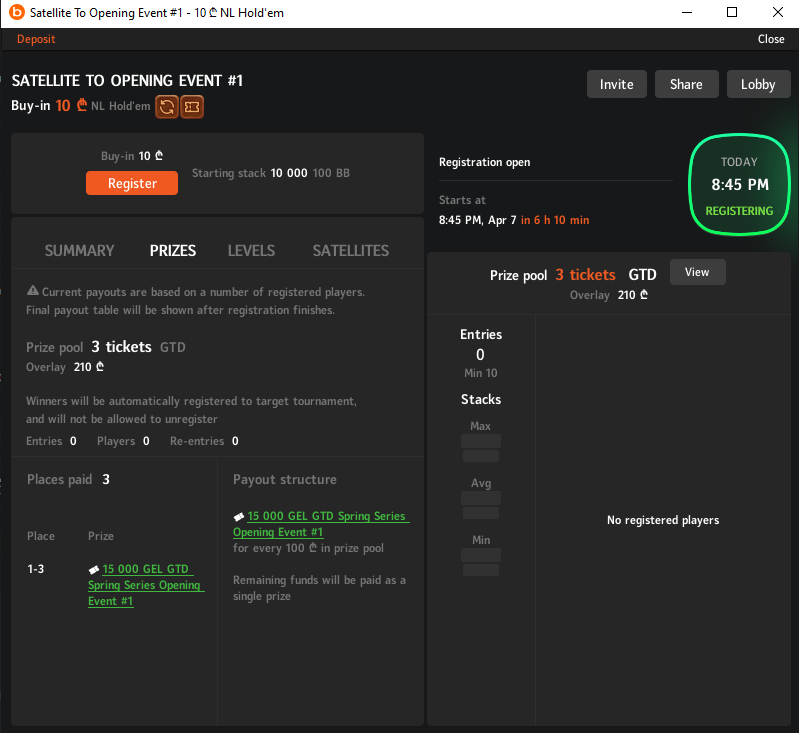
Task: Click the 'Entries' header in the right panel
Action: point(481,334)
